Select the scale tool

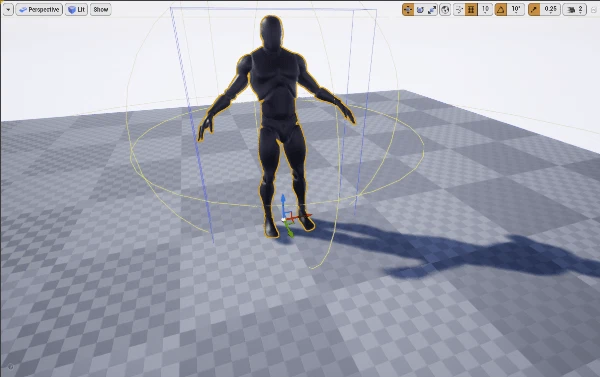432,10
